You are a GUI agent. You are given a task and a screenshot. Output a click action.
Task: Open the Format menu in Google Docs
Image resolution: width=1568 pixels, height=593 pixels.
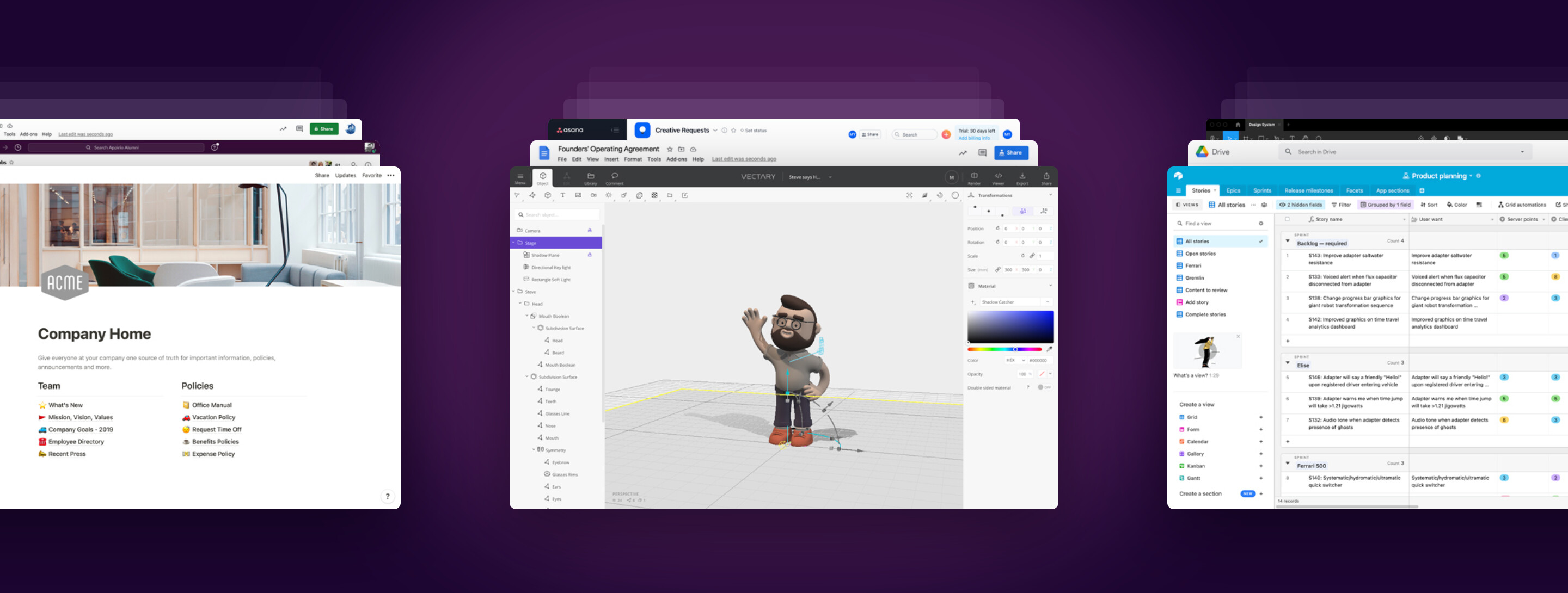633,159
